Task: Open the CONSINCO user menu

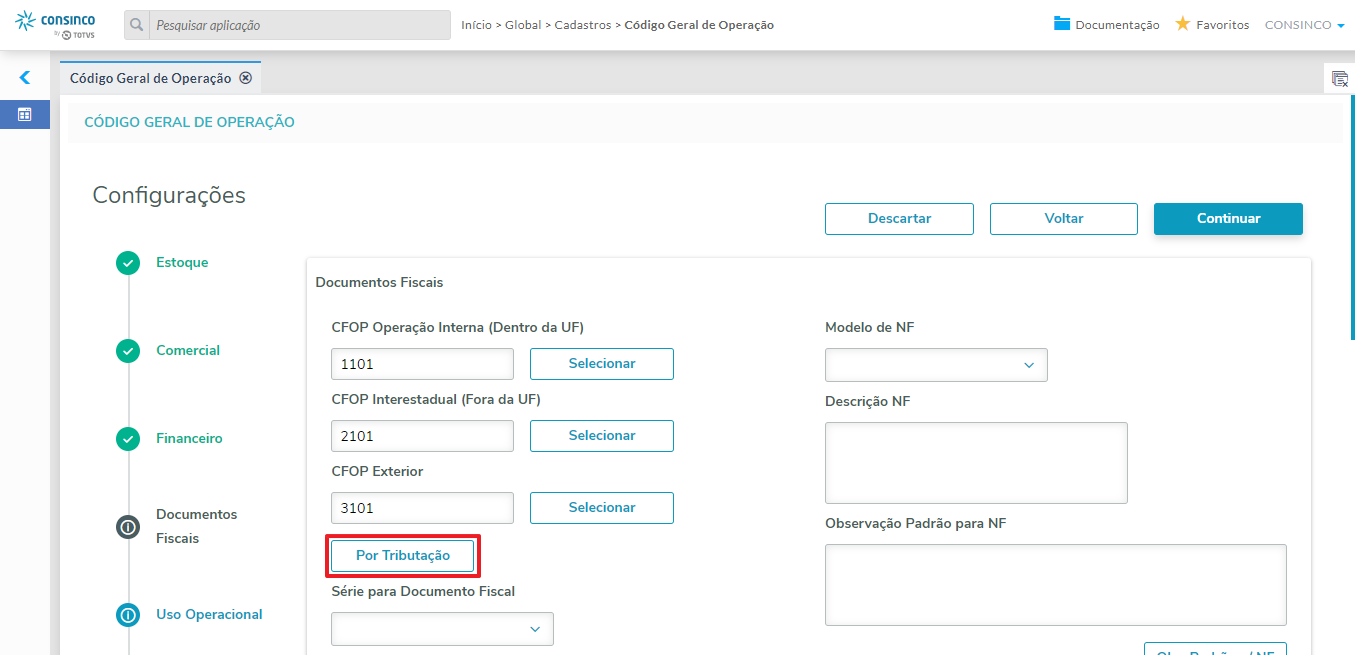Action: click(x=1304, y=25)
